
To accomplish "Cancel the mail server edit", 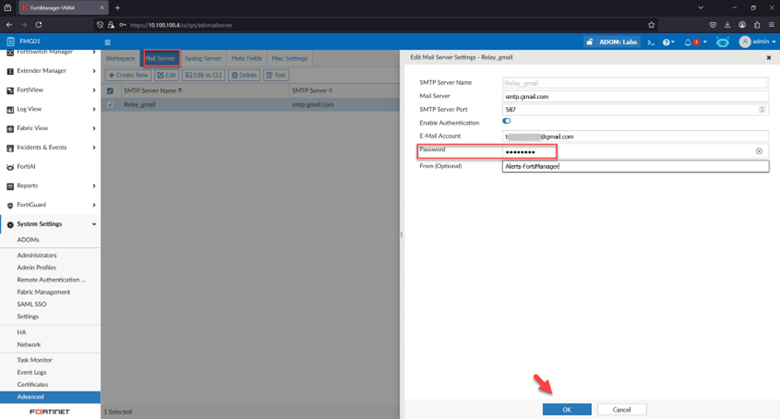I will [x=622, y=410].
